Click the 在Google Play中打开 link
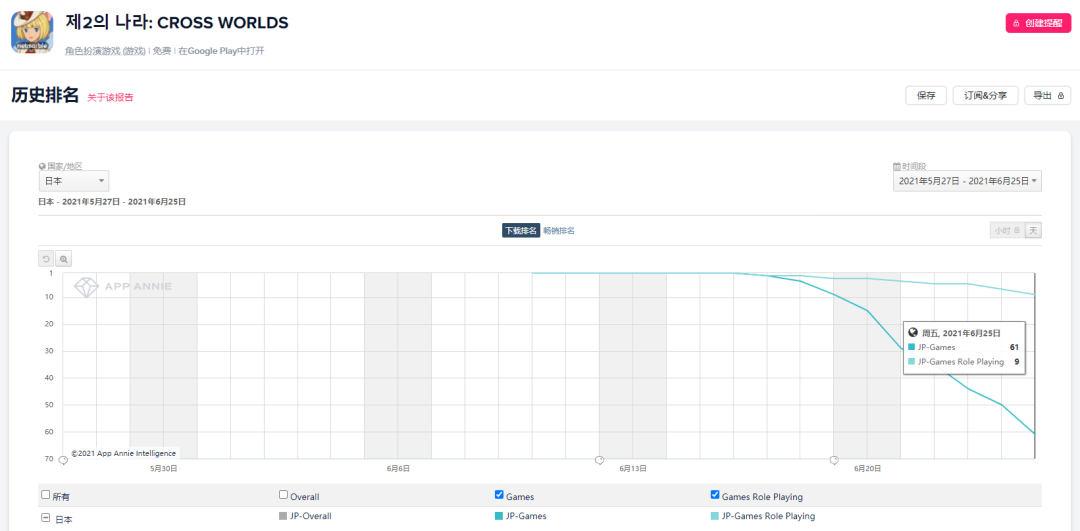The image size is (1080, 531). pyautogui.click(x=221, y=51)
